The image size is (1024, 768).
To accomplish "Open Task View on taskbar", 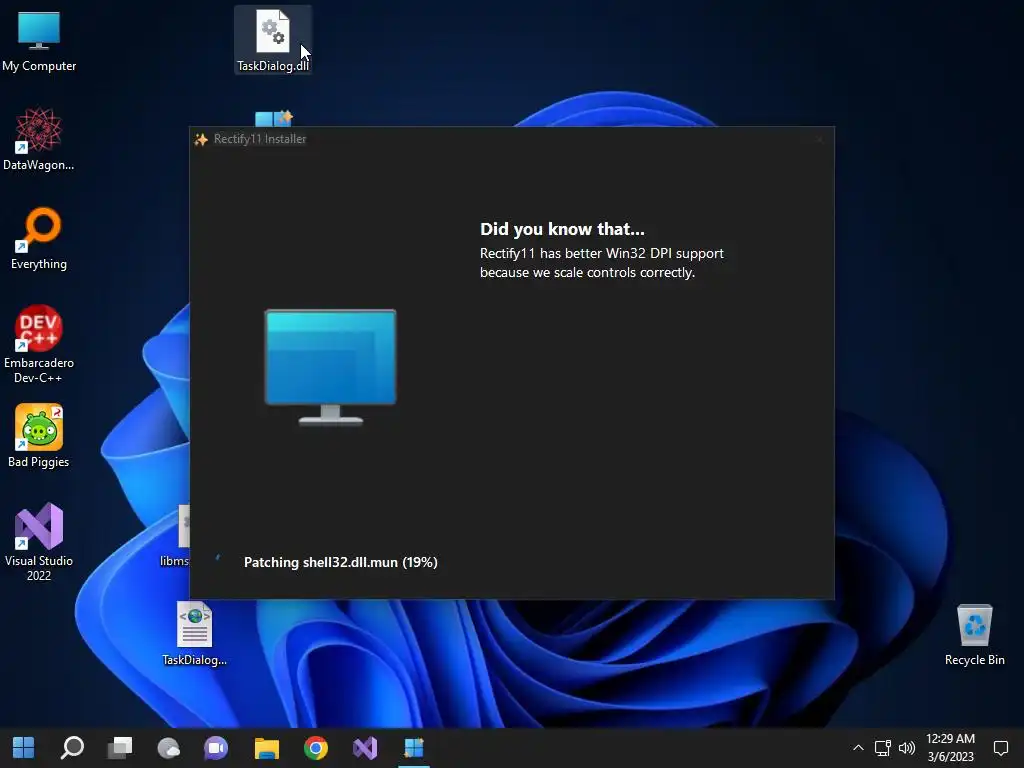I will [x=120, y=748].
